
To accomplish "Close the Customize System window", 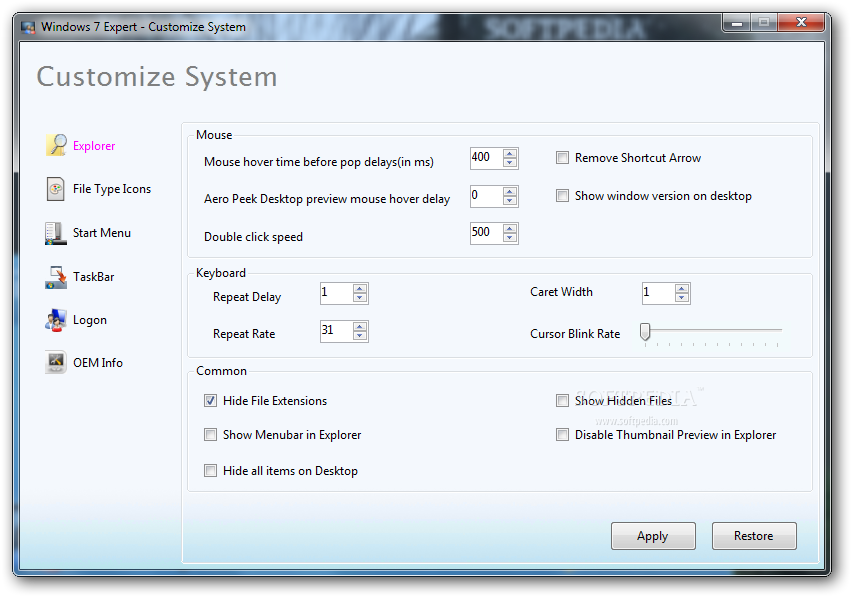I will point(801,22).
